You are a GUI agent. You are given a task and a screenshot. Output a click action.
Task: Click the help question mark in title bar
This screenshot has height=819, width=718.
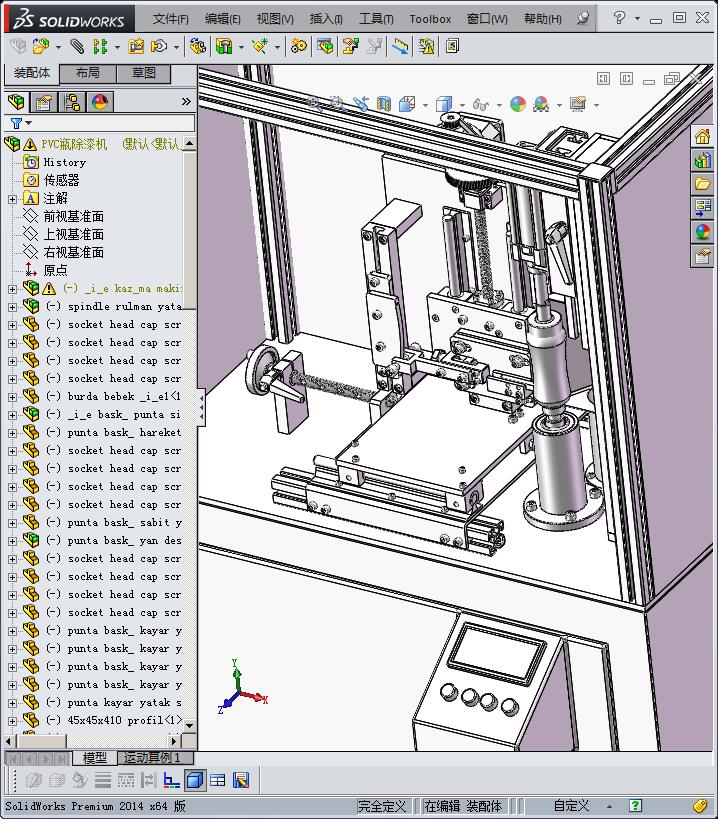pyautogui.click(x=619, y=18)
